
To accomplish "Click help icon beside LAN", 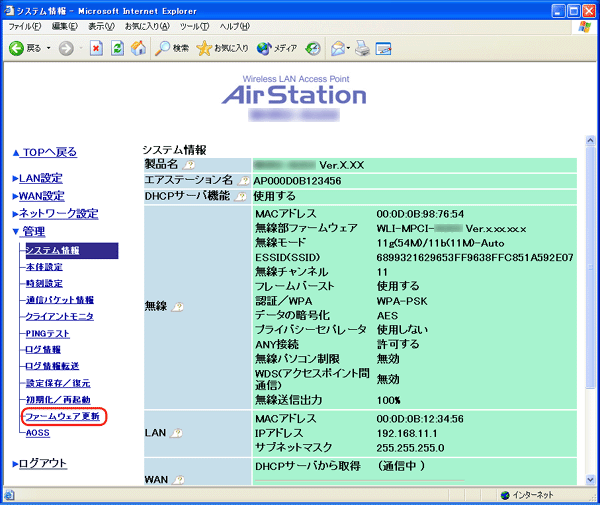I will tap(176, 433).
